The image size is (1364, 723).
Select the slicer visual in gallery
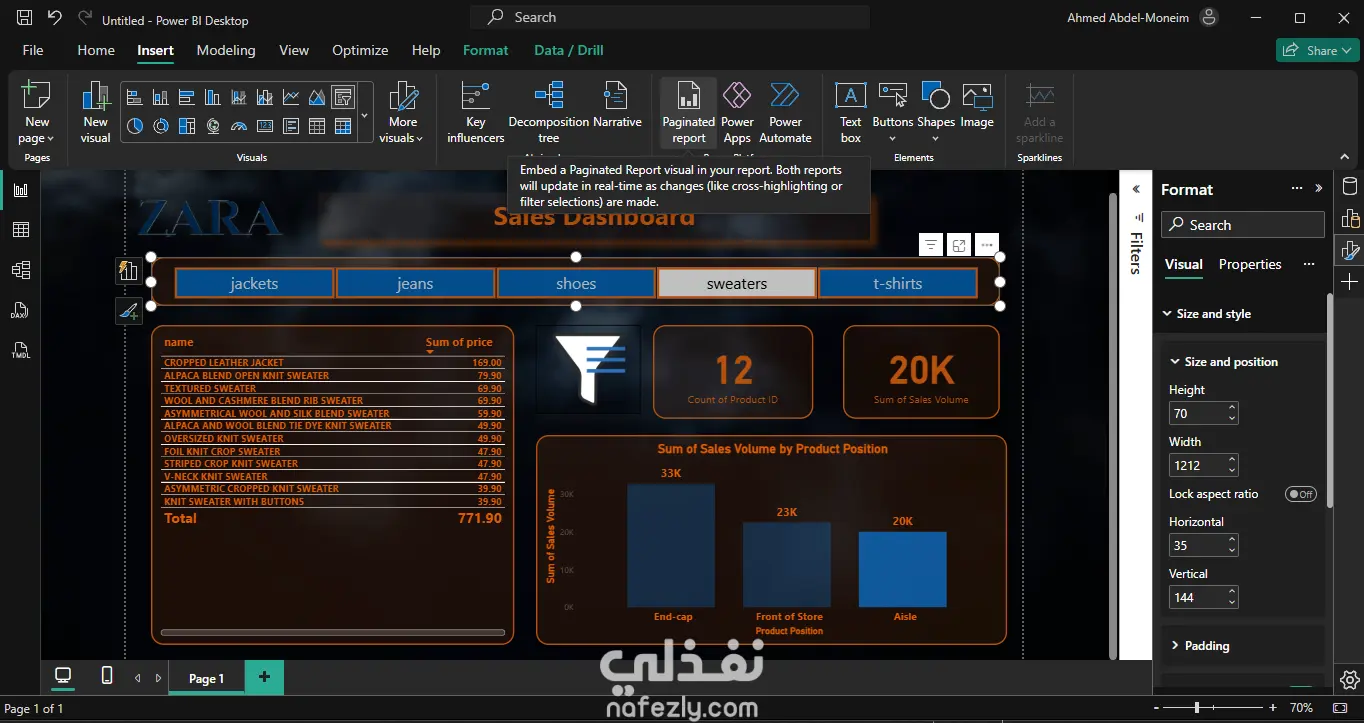tap(343, 97)
